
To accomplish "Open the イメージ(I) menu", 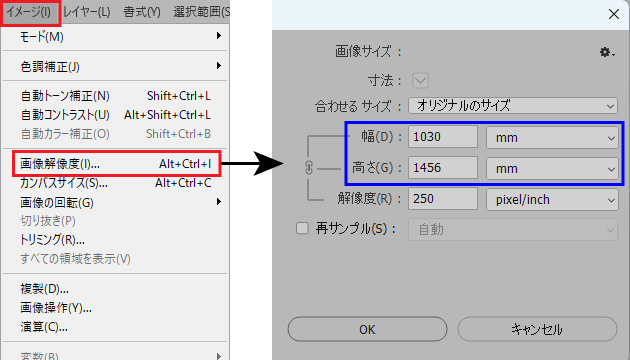I will 29,12.
